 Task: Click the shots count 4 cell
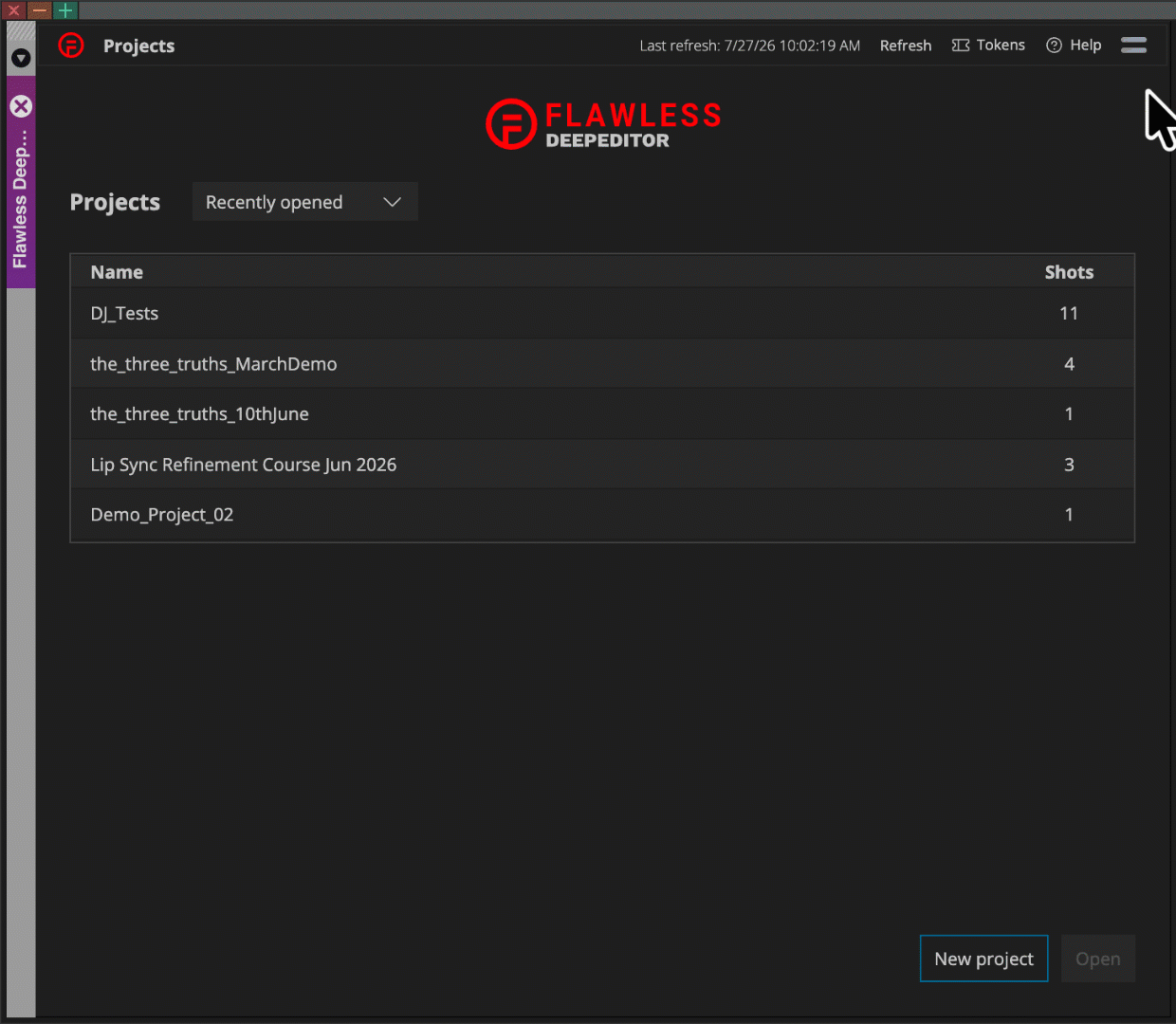click(1069, 363)
